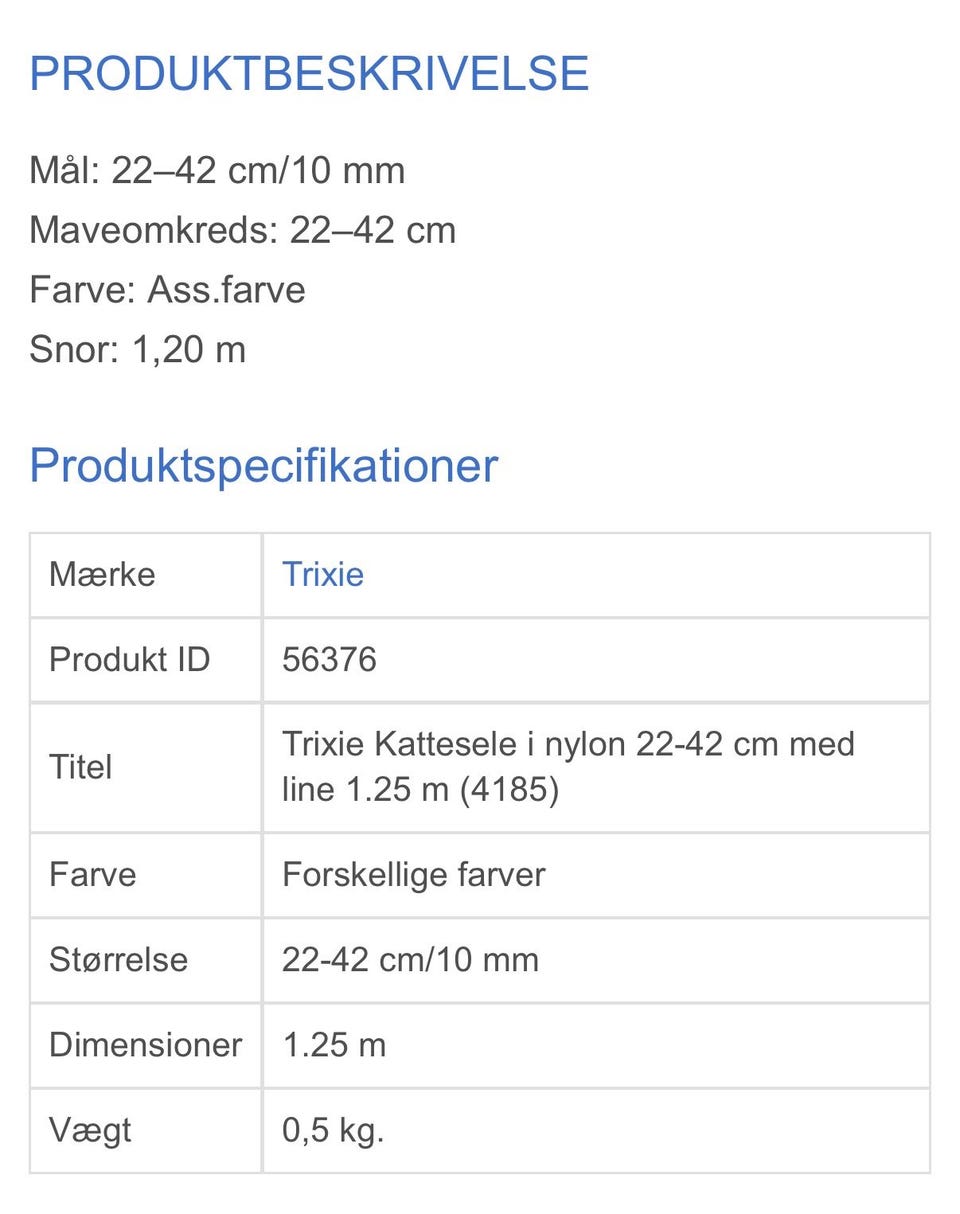Select the Produkt ID value 56376

pyautogui.click(x=329, y=660)
